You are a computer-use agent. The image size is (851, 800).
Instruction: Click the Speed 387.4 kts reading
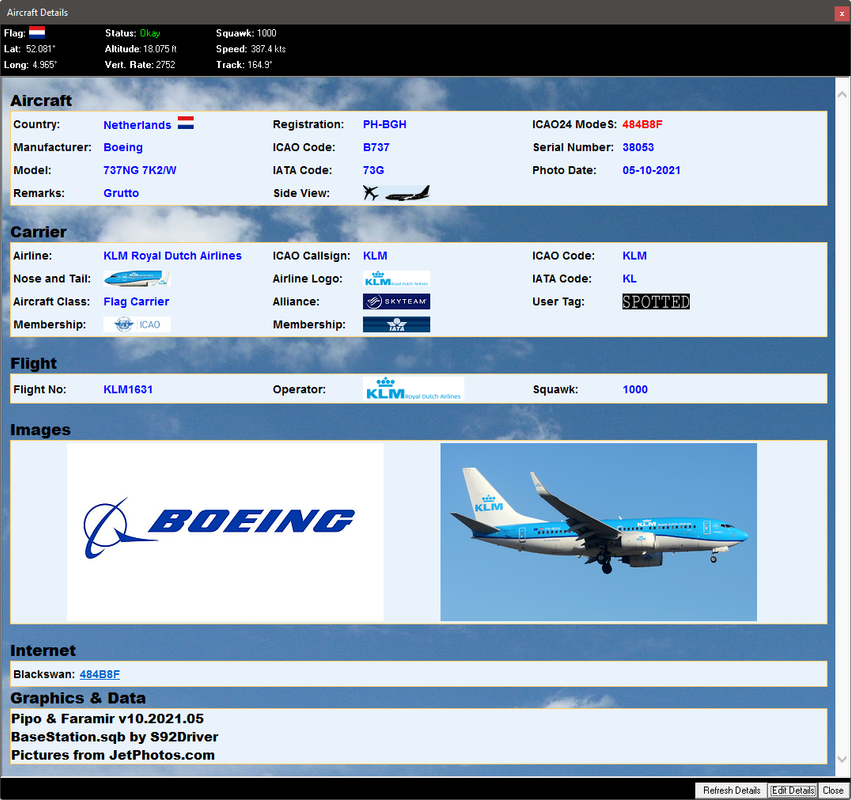coord(251,49)
